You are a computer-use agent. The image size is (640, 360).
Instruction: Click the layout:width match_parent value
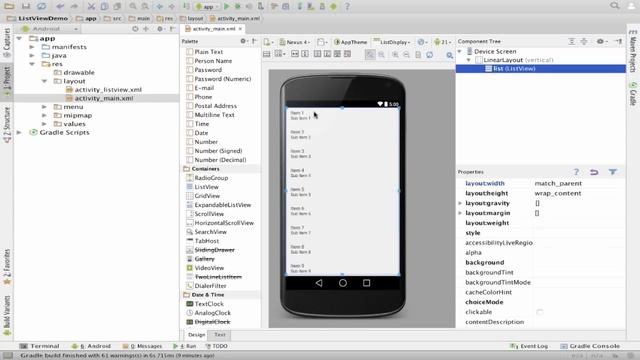point(558,184)
